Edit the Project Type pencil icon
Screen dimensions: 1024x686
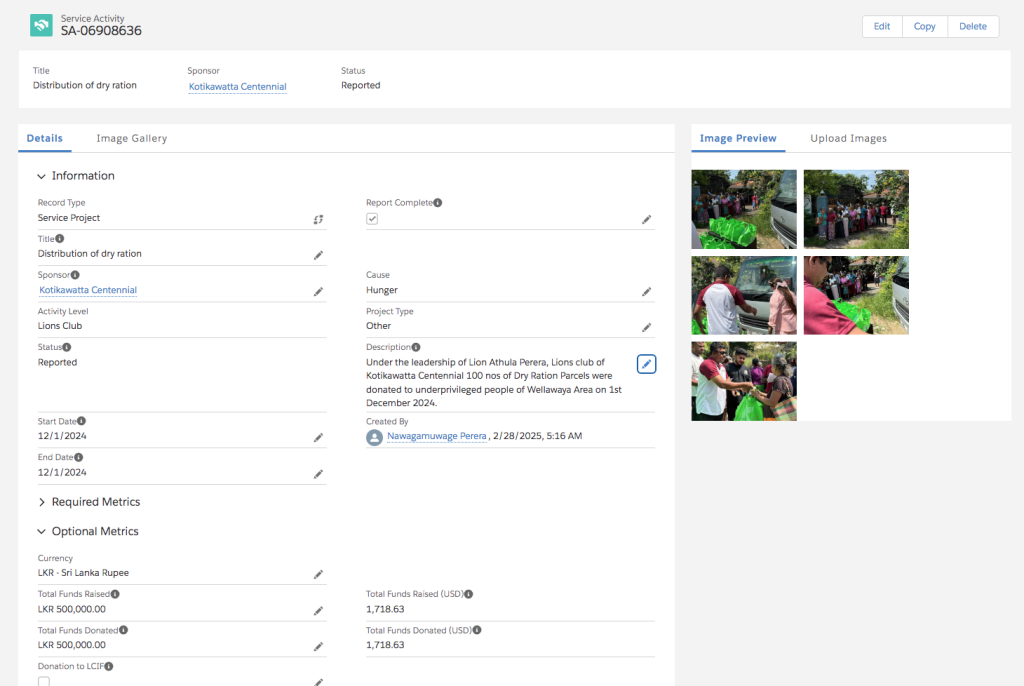click(646, 327)
